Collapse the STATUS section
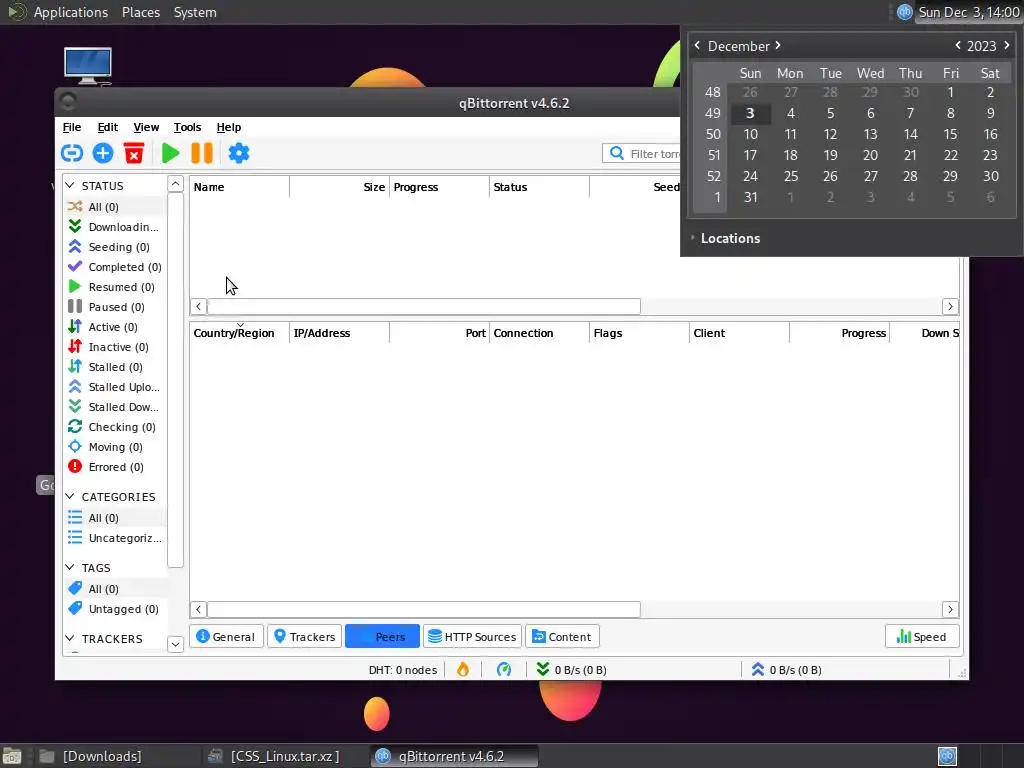The image size is (1024, 768). tap(70, 185)
